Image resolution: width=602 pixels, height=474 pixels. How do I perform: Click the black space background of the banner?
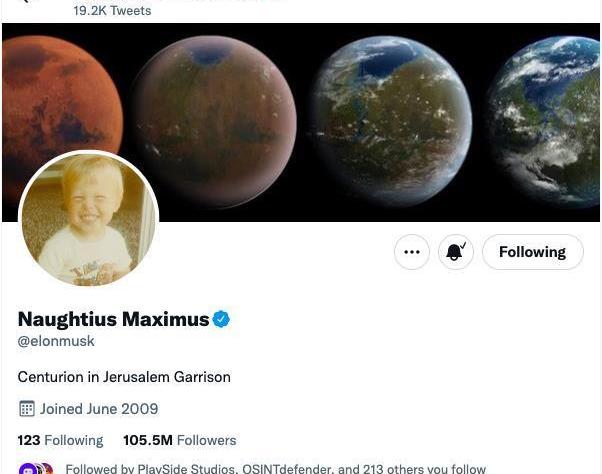[x=303, y=215]
